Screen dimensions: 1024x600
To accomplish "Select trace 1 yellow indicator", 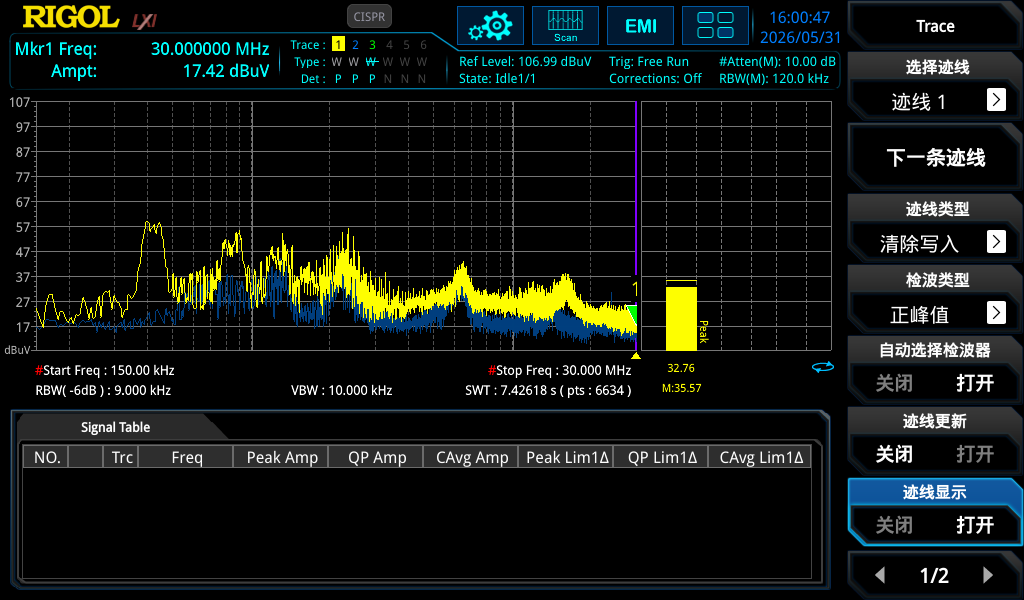I will tap(338, 44).
